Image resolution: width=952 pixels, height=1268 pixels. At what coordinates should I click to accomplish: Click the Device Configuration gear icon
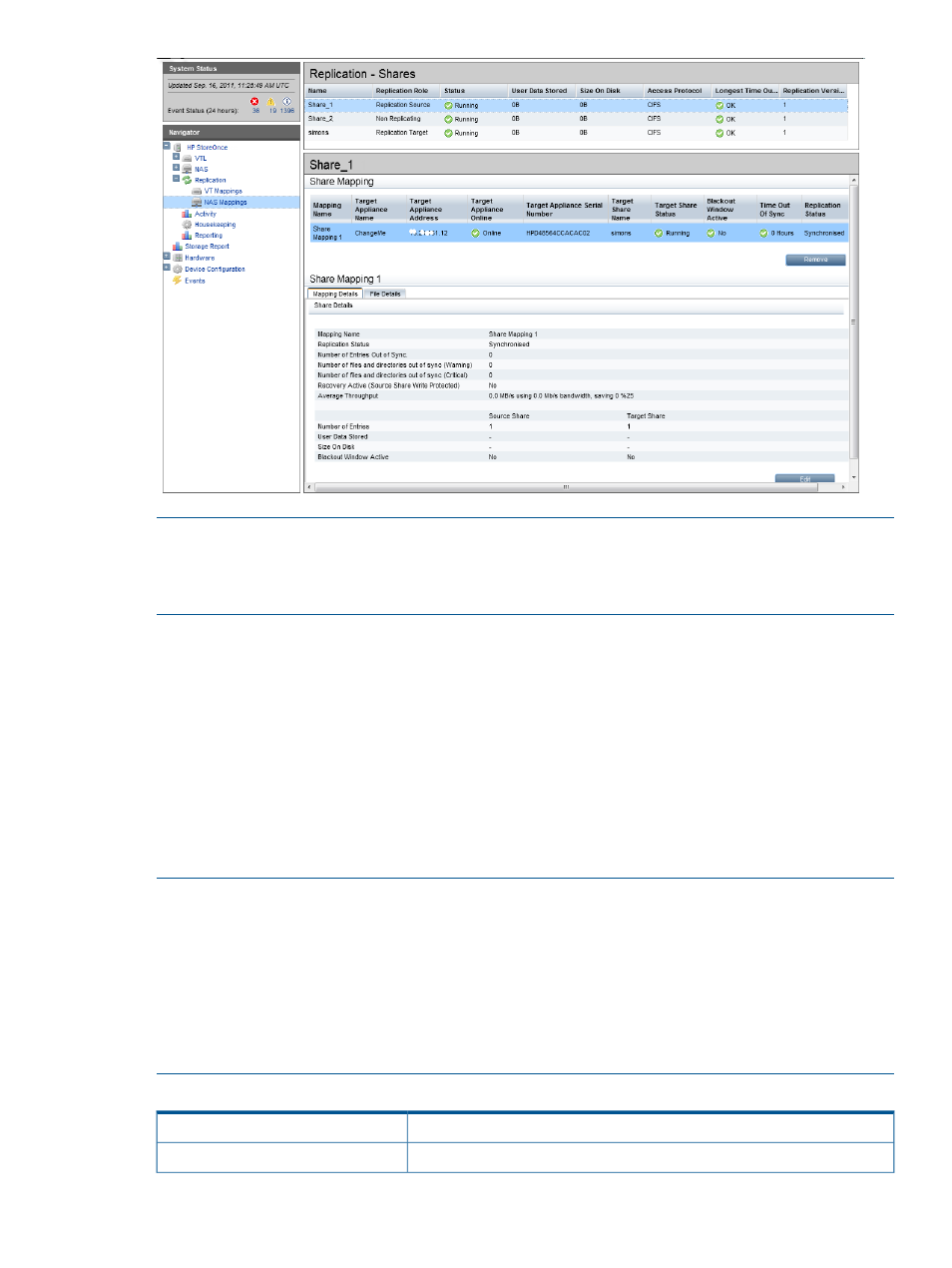178,269
